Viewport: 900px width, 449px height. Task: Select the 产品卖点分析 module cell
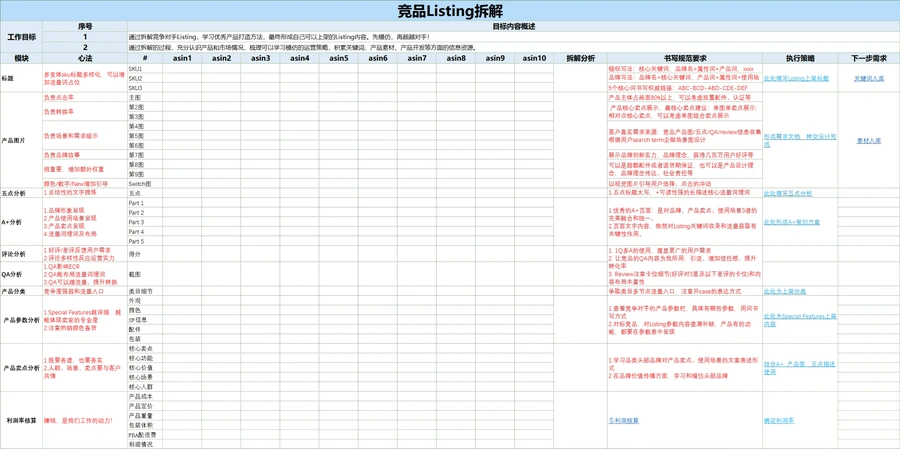pos(21,367)
